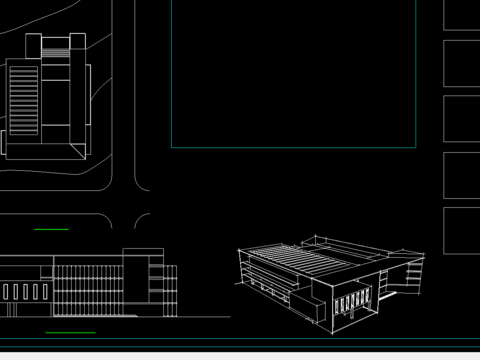Screen dimensions: 480x360
Task: Click the vertical windows on 3D model front
Action: point(352,301)
